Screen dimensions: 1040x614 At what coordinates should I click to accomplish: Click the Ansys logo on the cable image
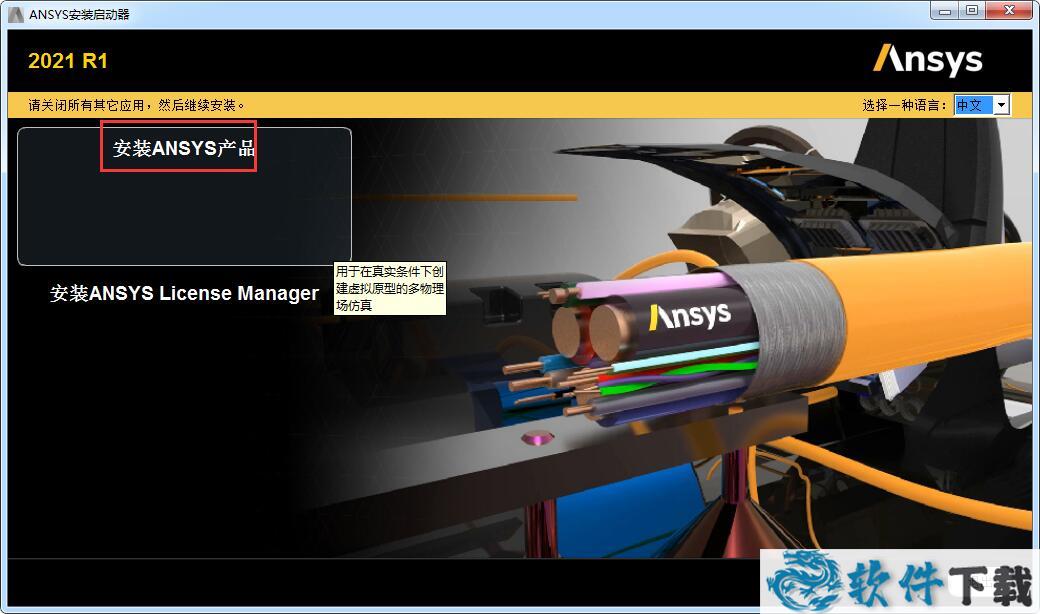pyautogui.click(x=690, y=316)
